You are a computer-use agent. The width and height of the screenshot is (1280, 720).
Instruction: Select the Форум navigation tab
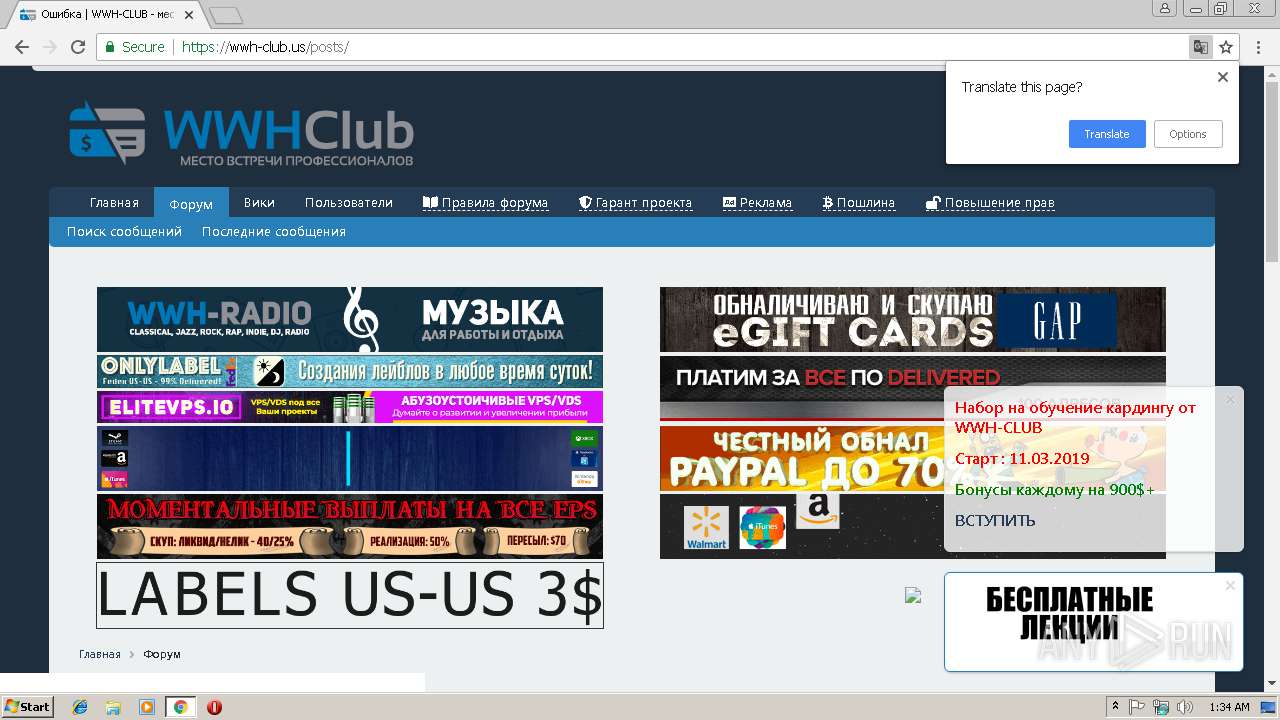point(191,203)
